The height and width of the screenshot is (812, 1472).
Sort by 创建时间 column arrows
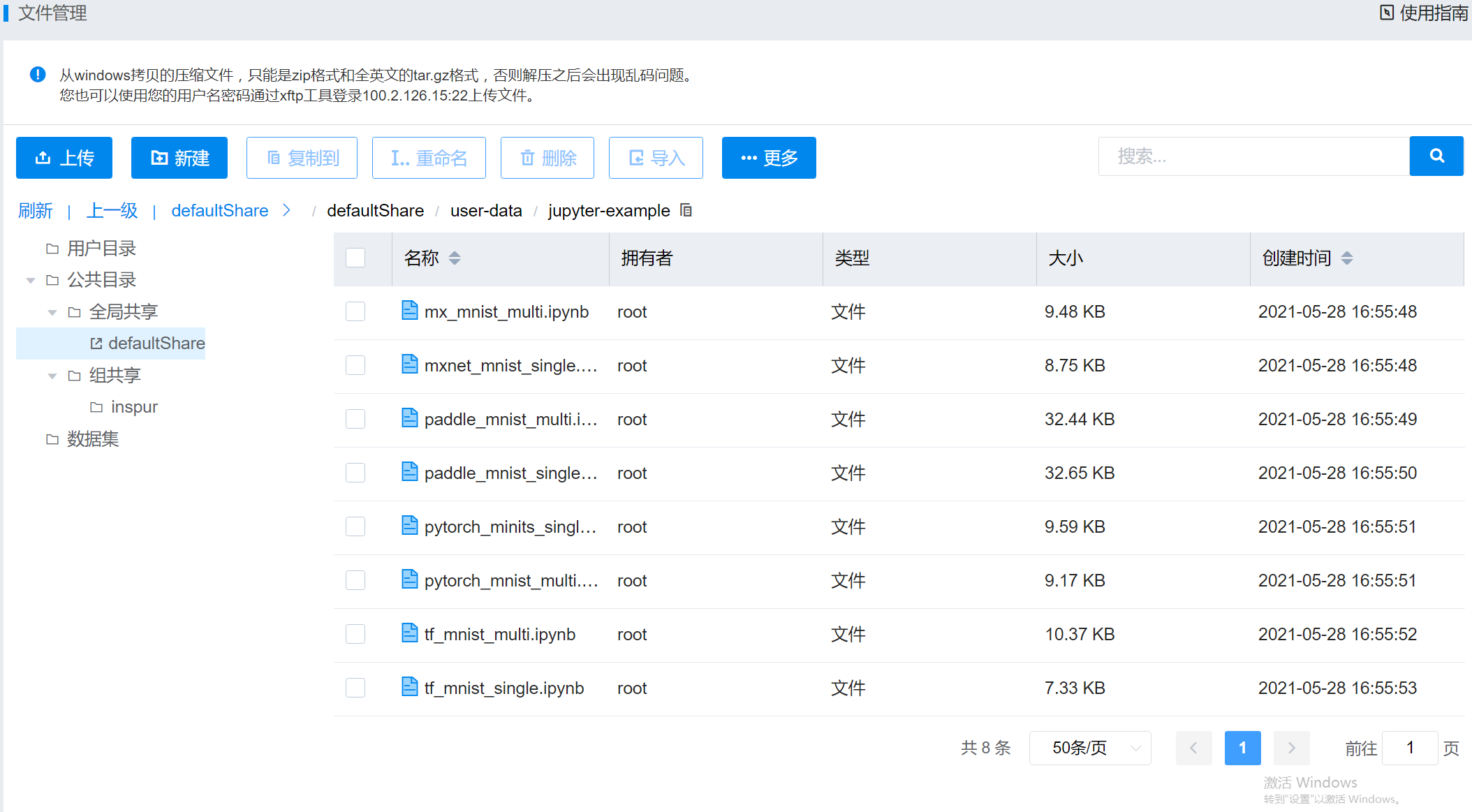click(1347, 258)
